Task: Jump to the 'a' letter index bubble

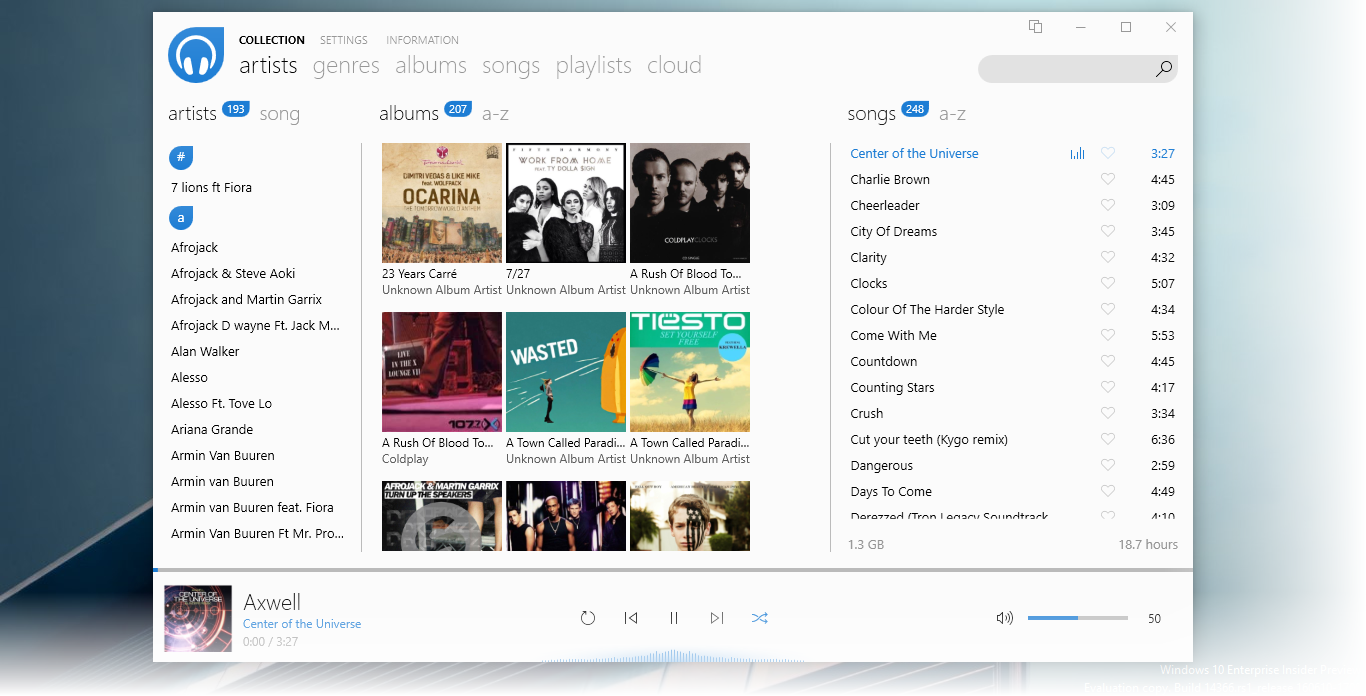Action: 181,217
